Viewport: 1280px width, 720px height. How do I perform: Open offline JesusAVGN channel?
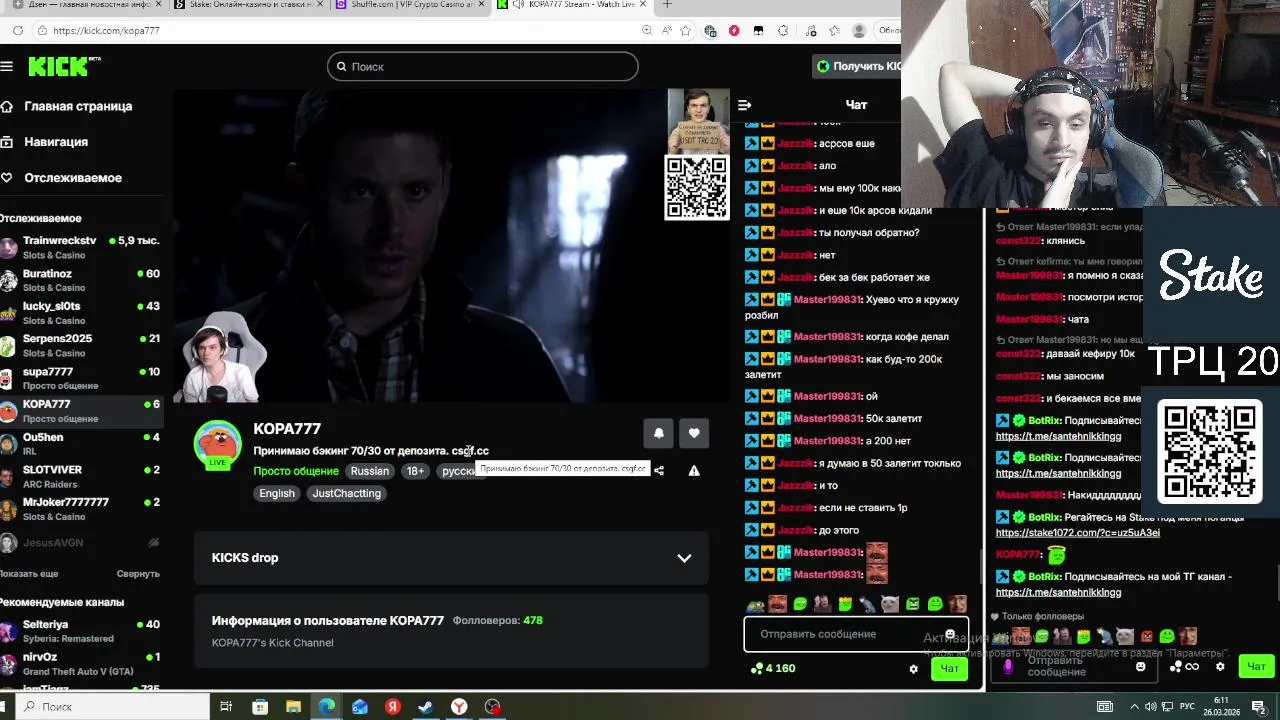(80, 543)
